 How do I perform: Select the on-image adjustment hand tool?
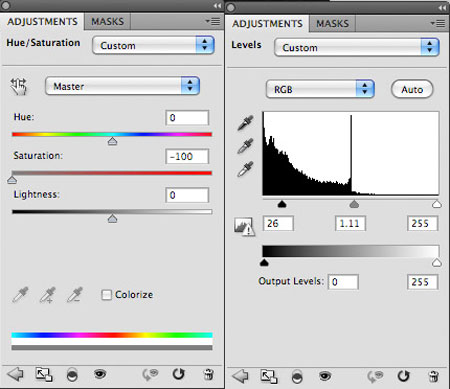[18, 87]
